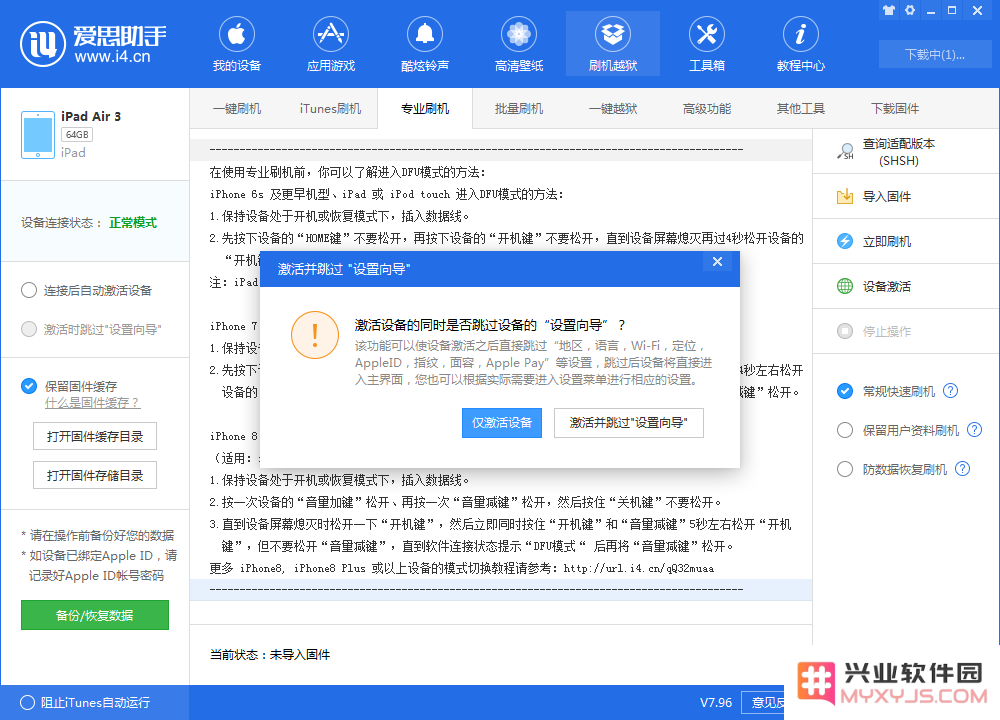Open 什么是固件缓存？ link
The width and height of the screenshot is (1000, 720).
point(92,403)
